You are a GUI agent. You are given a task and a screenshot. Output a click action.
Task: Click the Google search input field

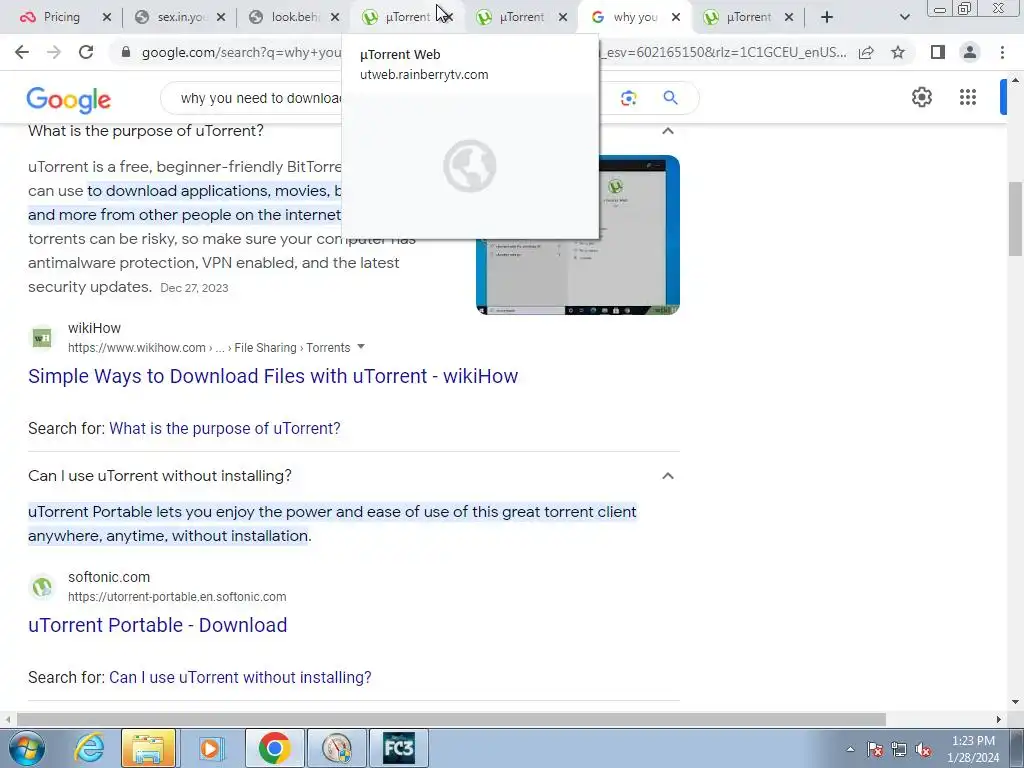point(260,98)
